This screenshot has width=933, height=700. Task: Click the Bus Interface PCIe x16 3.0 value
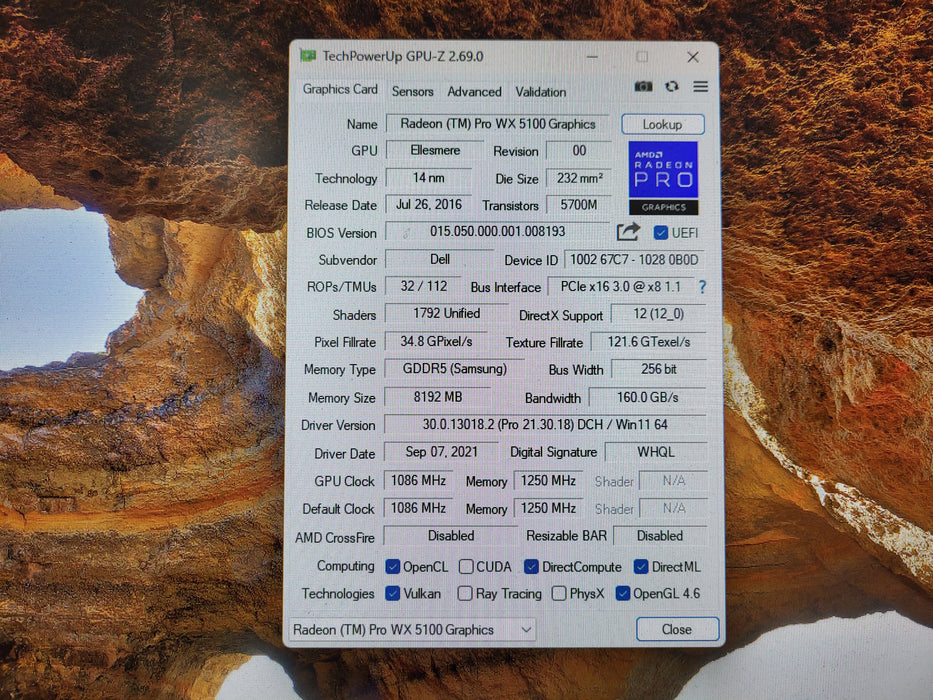point(621,287)
